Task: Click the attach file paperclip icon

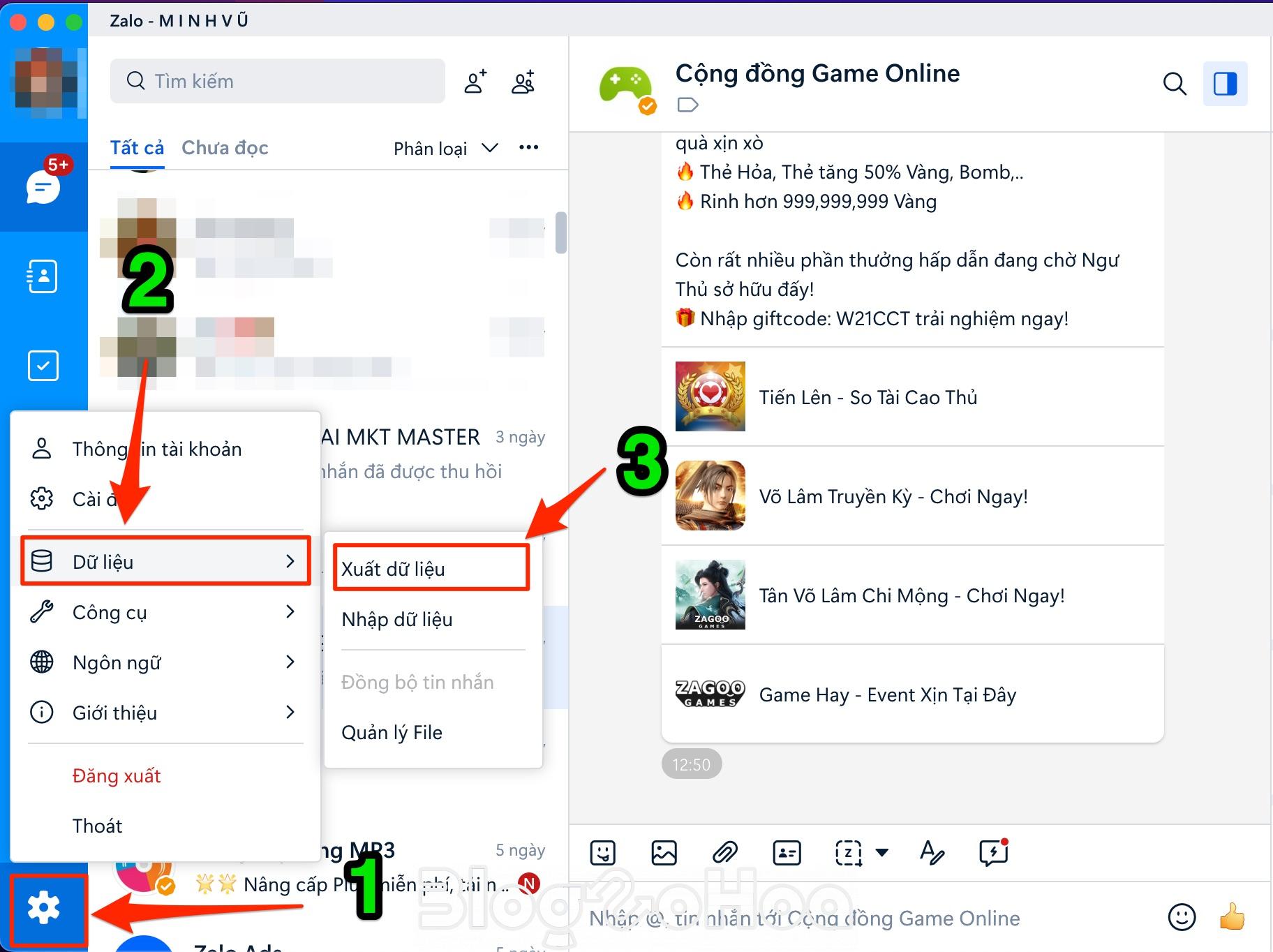Action: click(725, 852)
